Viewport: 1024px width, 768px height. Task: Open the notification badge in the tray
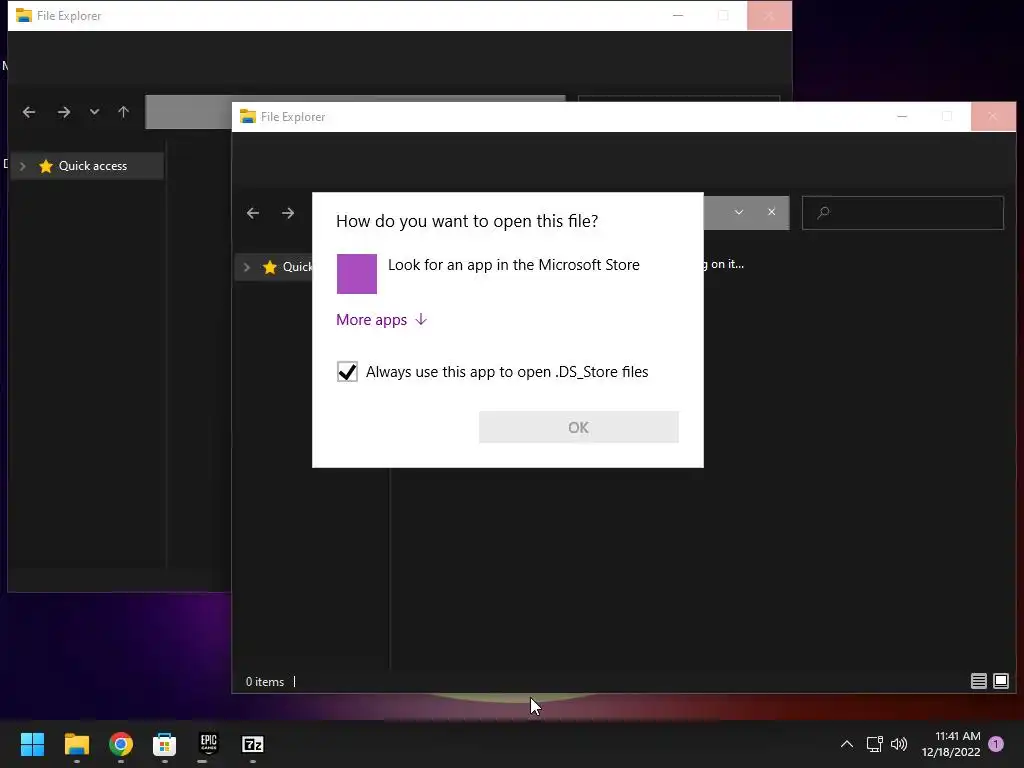point(996,744)
